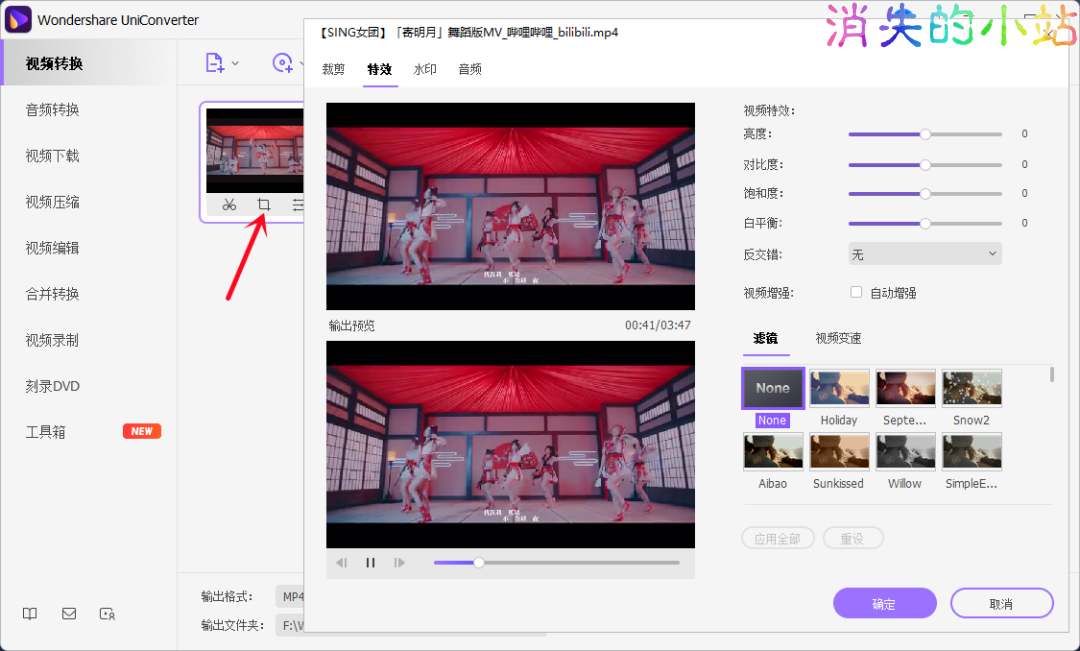Apply the Aibao filter
Image resolution: width=1080 pixels, height=651 pixels.
(x=773, y=452)
